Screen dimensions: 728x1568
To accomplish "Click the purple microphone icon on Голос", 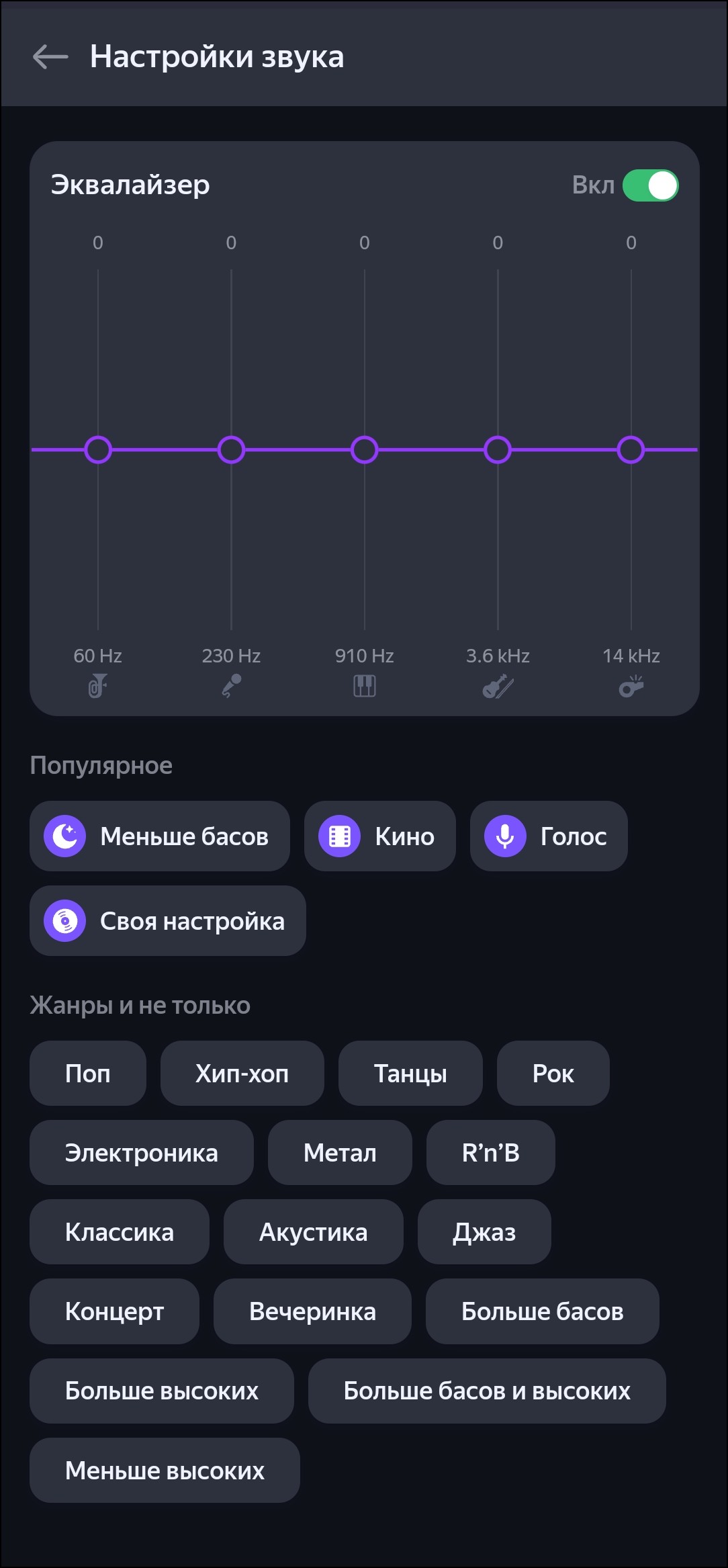I will pyautogui.click(x=505, y=836).
